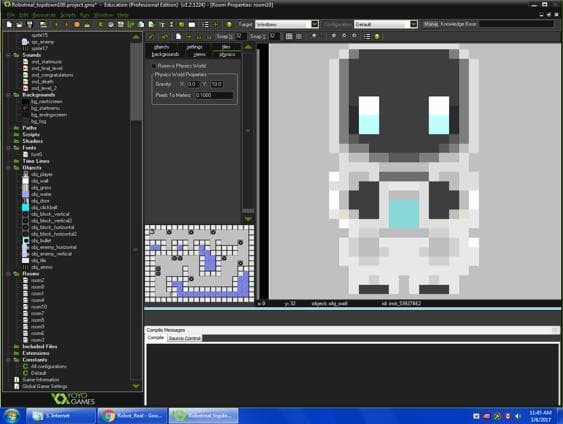Run the game with green play icon
This screenshot has height=424, width=563.
(x=56, y=24)
